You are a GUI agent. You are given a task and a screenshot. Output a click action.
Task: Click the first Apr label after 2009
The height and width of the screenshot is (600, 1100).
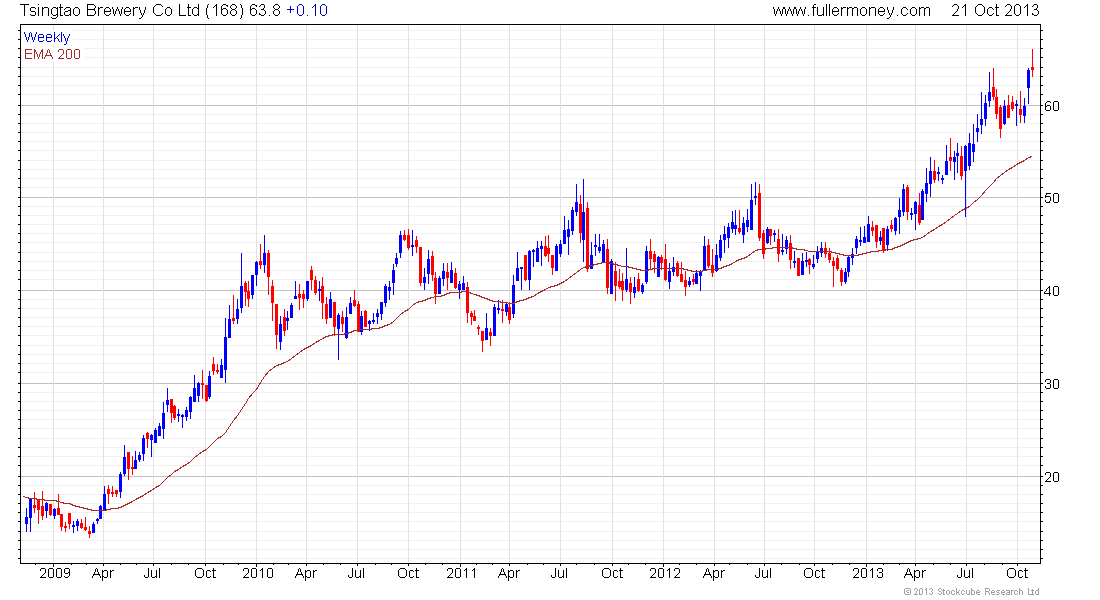[102, 574]
